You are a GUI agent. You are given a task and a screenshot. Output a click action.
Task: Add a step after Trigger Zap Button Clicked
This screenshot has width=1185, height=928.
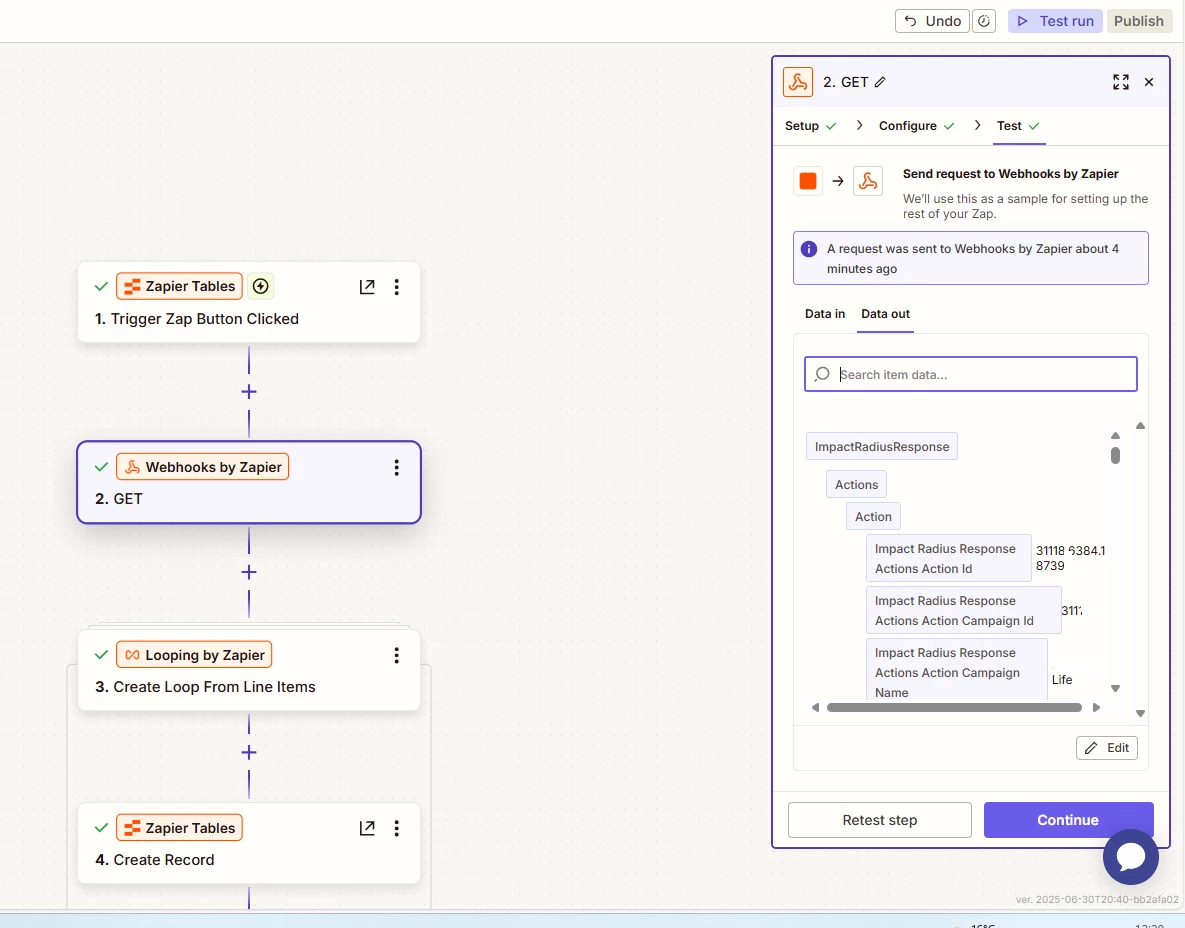pos(249,391)
